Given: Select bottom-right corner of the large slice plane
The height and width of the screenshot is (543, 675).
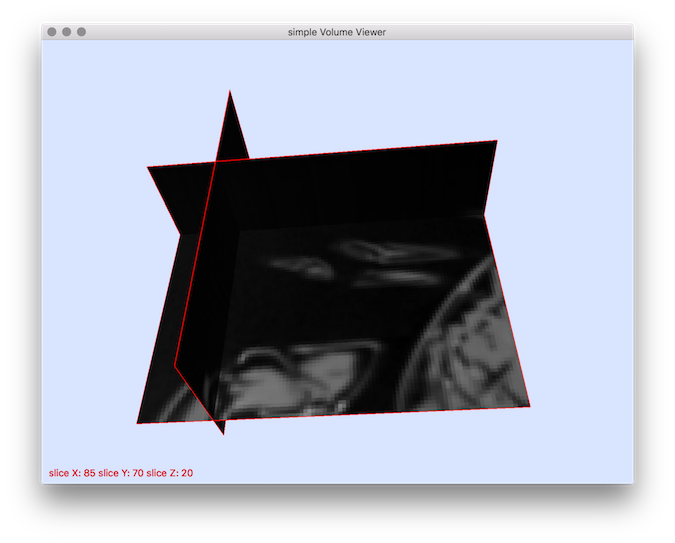Looking at the screenshot, I should (x=529, y=406).
